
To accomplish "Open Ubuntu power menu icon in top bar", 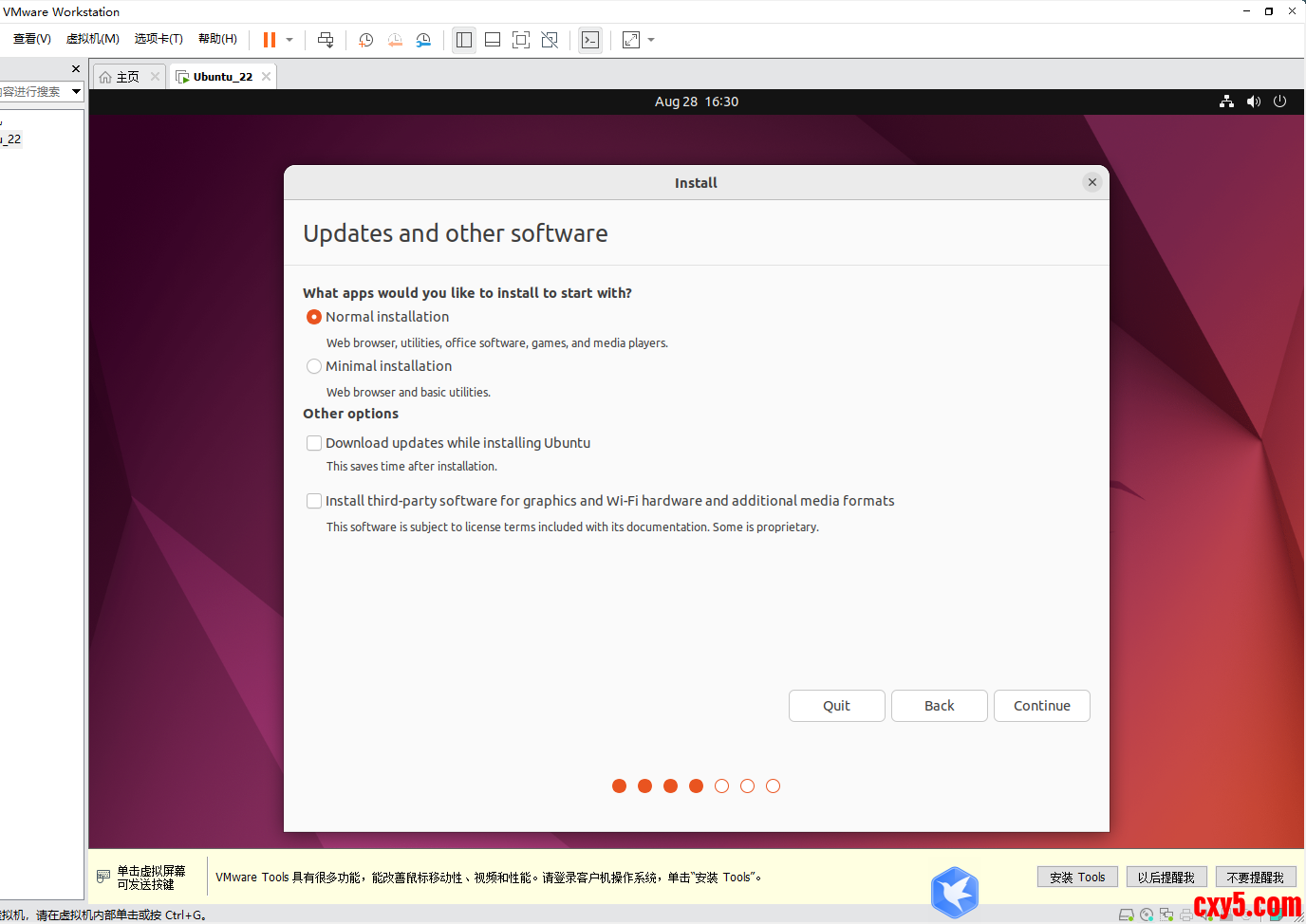I will 1279,102.
